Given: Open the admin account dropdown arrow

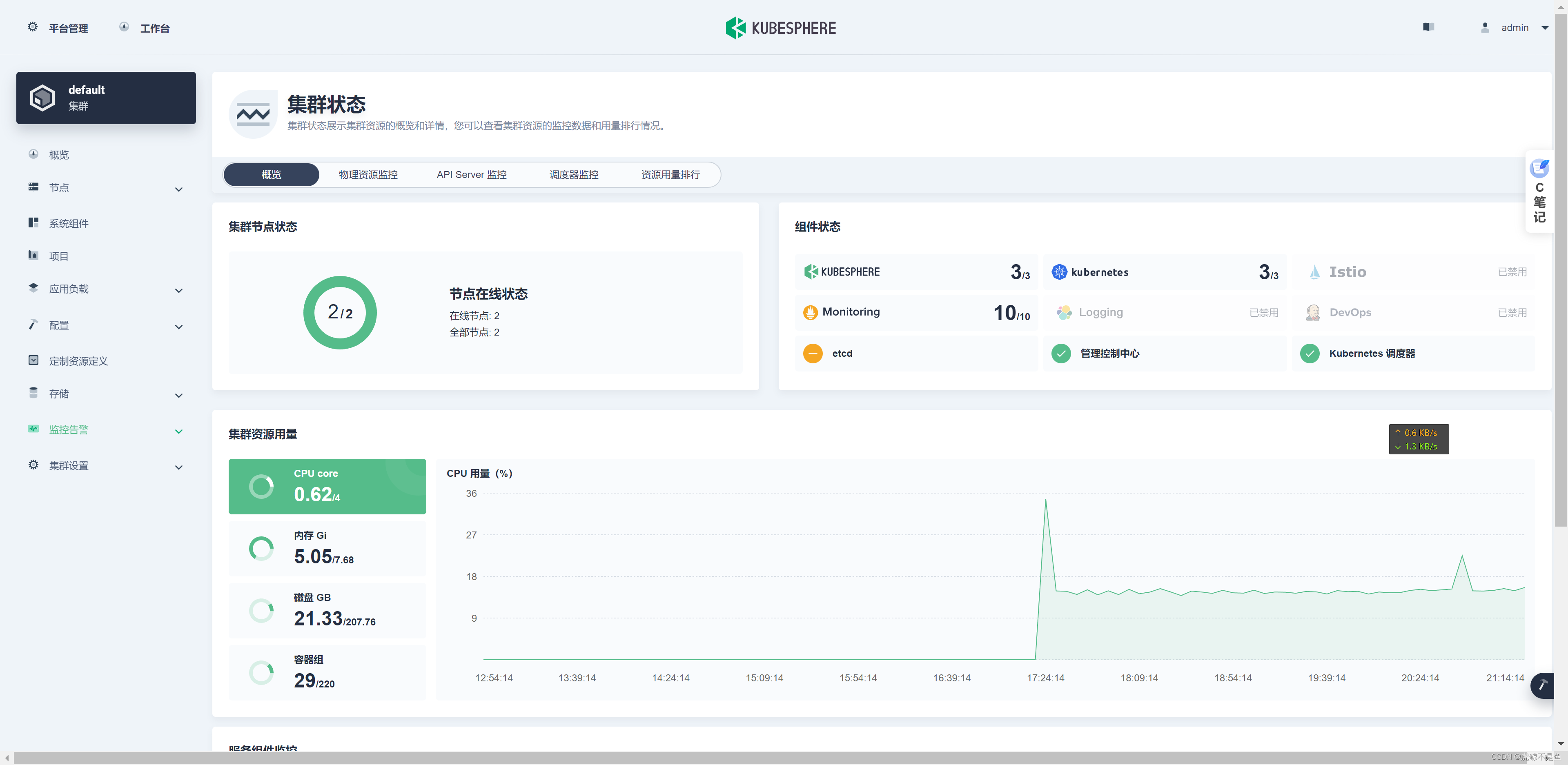Looking at the screenshot, I should pyautogui.click(x=1545, y=27).
